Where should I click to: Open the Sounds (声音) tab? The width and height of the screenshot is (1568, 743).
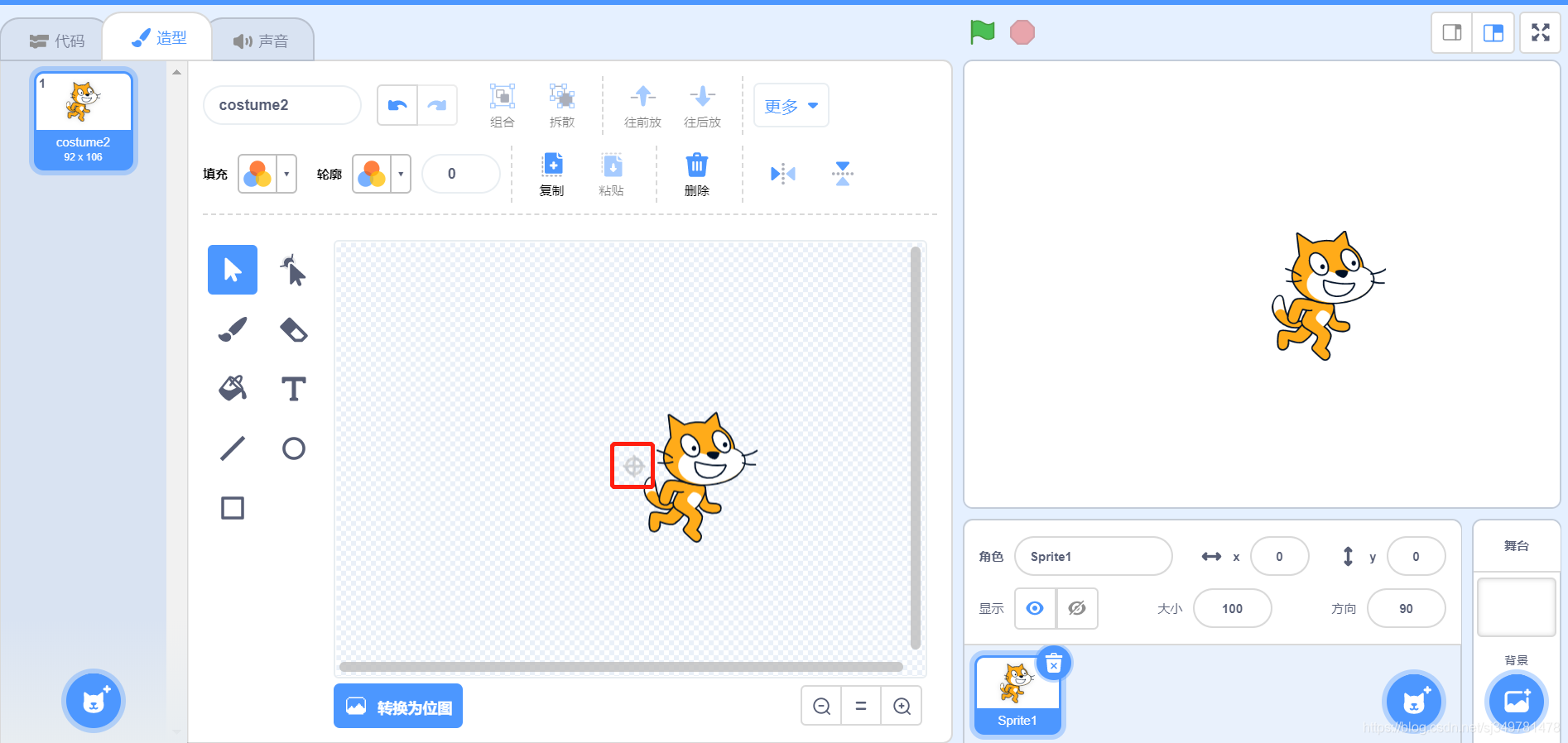tap(261, 41)
